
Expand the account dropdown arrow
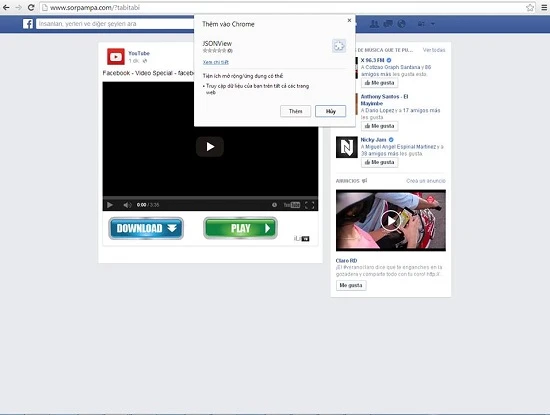point(432,24)
